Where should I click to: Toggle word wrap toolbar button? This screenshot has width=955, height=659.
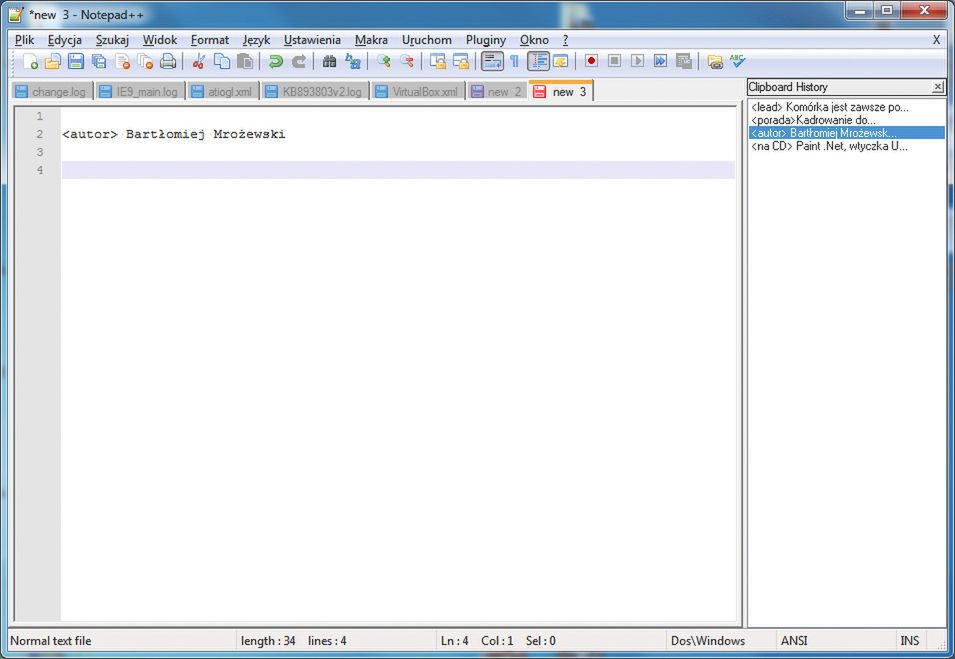[492, 61]
